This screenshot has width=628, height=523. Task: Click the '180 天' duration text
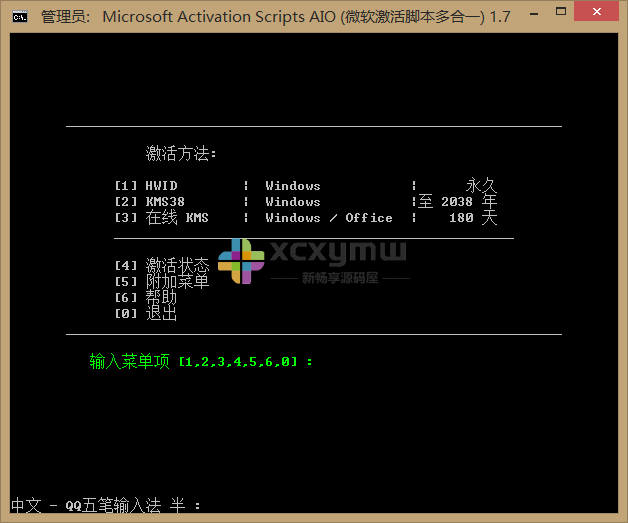[473, 217]
